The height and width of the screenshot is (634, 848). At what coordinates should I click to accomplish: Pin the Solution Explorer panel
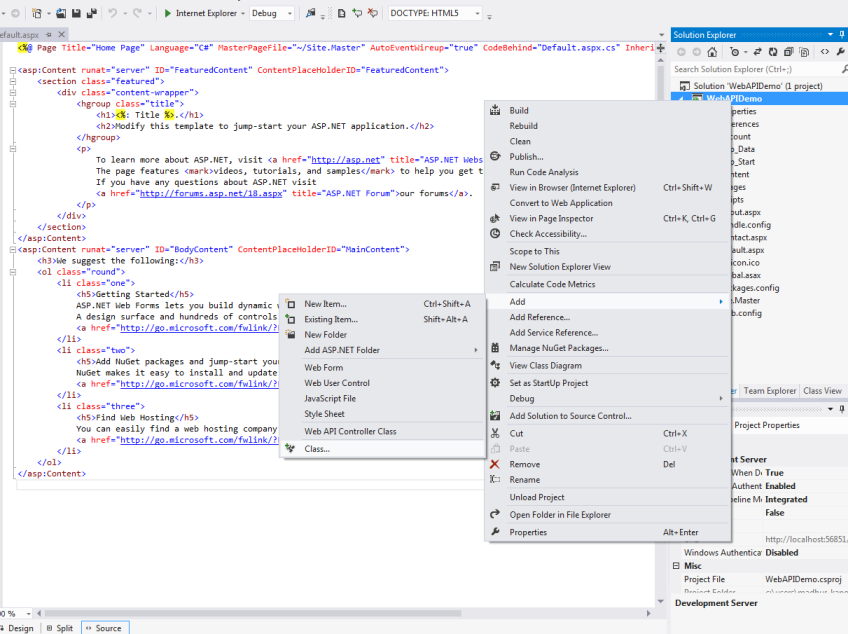point(842,33)
